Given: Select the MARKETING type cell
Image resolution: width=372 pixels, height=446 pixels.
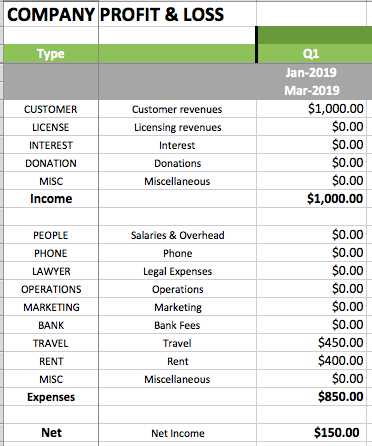Looking at the screenshot, I should pyautogui.click(x=51, y=307).
